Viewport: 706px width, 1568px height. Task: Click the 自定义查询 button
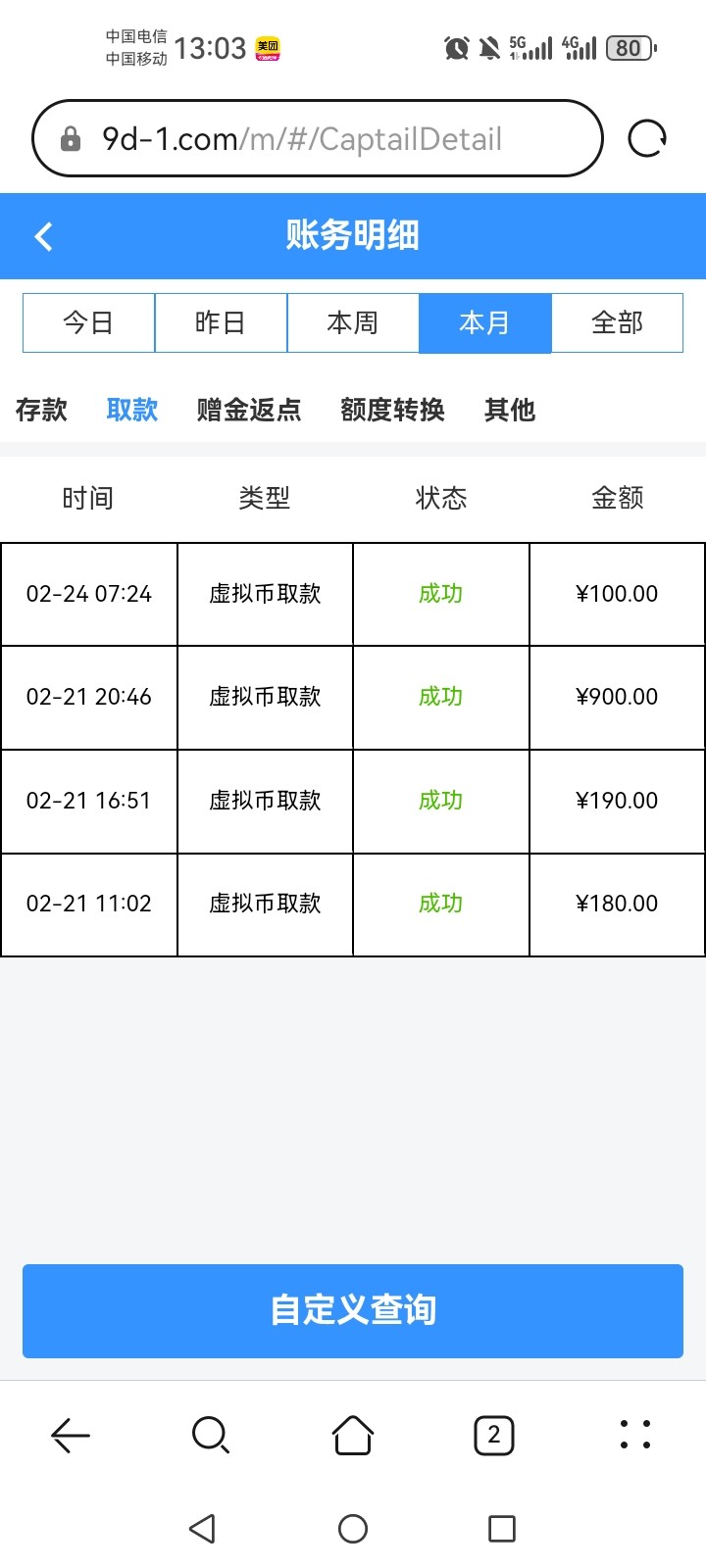353,1310
